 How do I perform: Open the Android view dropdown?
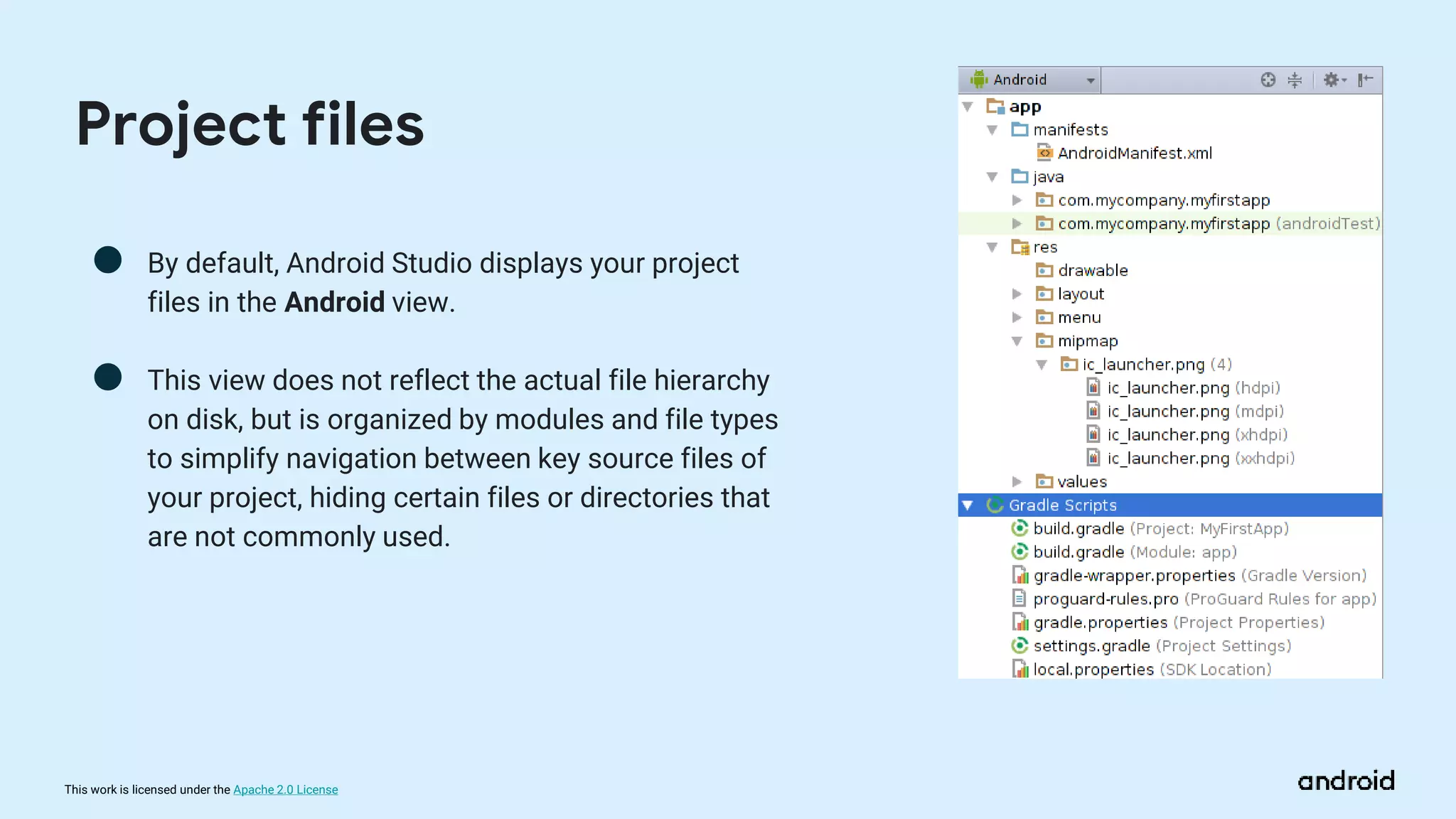tap(1091, 80)
